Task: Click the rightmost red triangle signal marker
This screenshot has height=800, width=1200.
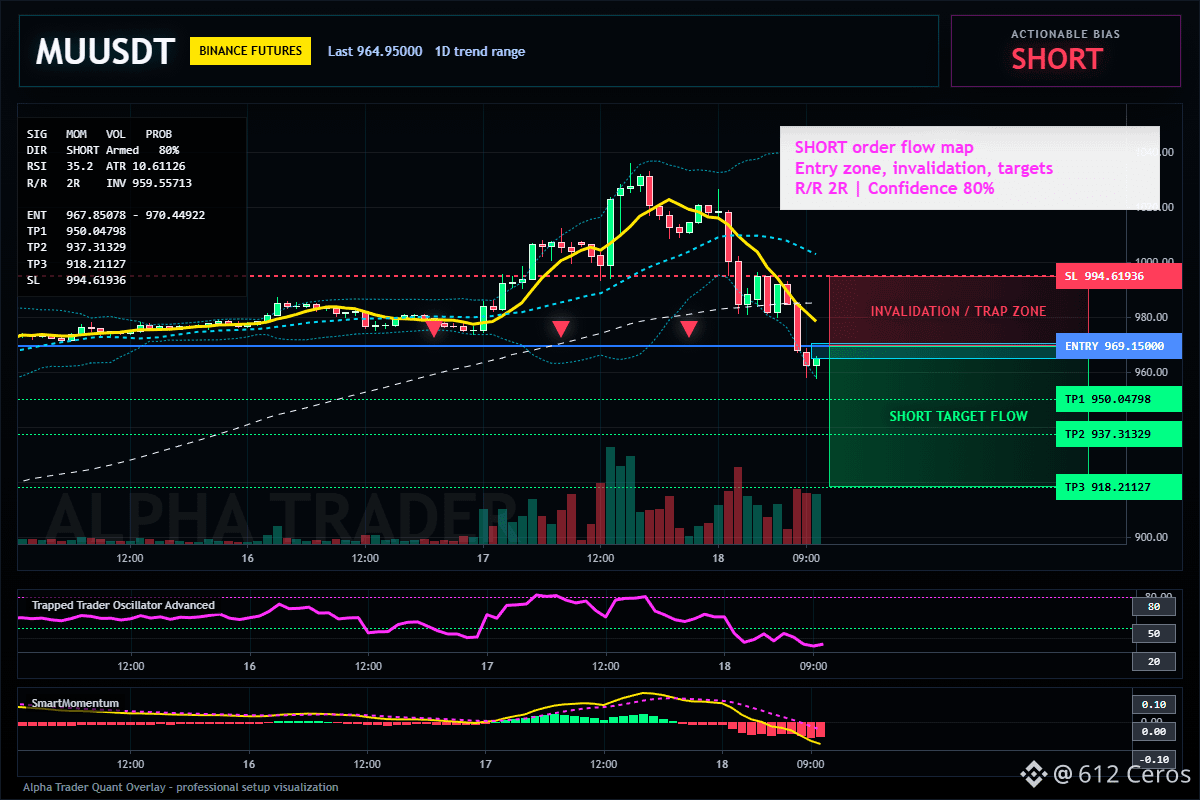Action: tap(689, 327)
